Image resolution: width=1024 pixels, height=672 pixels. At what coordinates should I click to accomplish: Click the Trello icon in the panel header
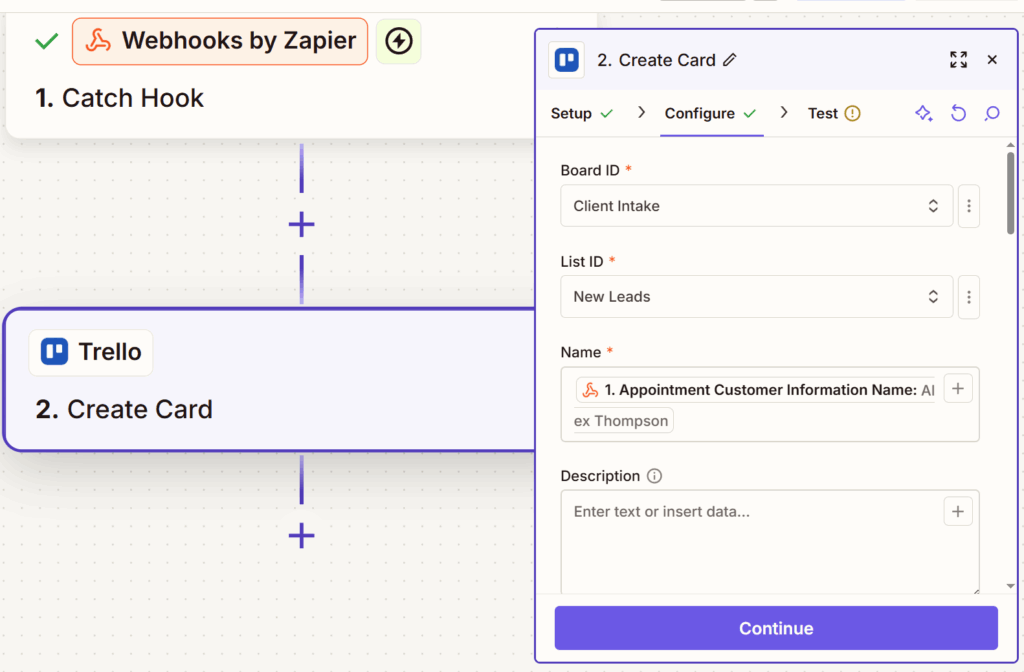pos(566,60)
